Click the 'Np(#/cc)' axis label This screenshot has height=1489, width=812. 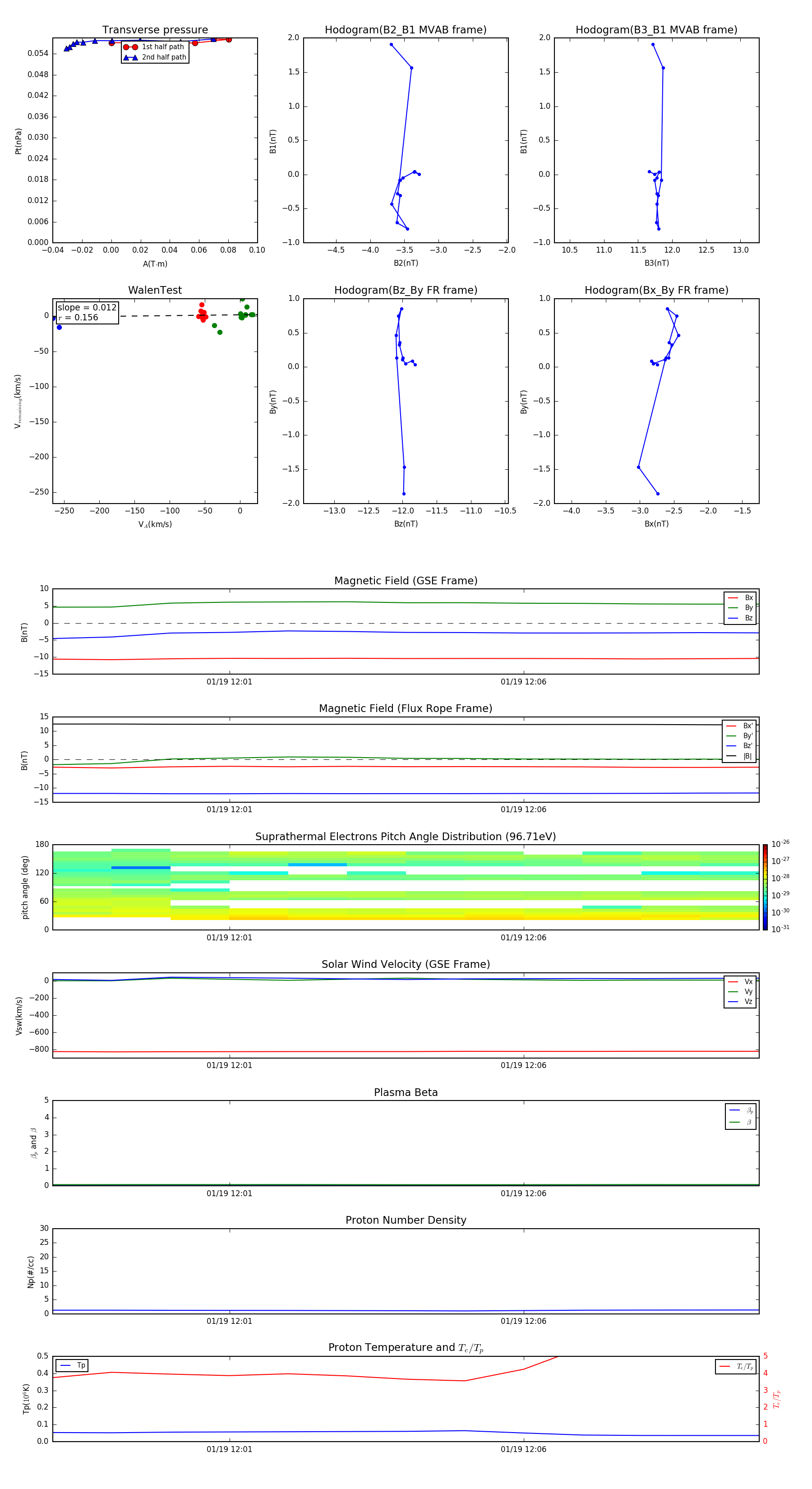(x=31, y=1272)
